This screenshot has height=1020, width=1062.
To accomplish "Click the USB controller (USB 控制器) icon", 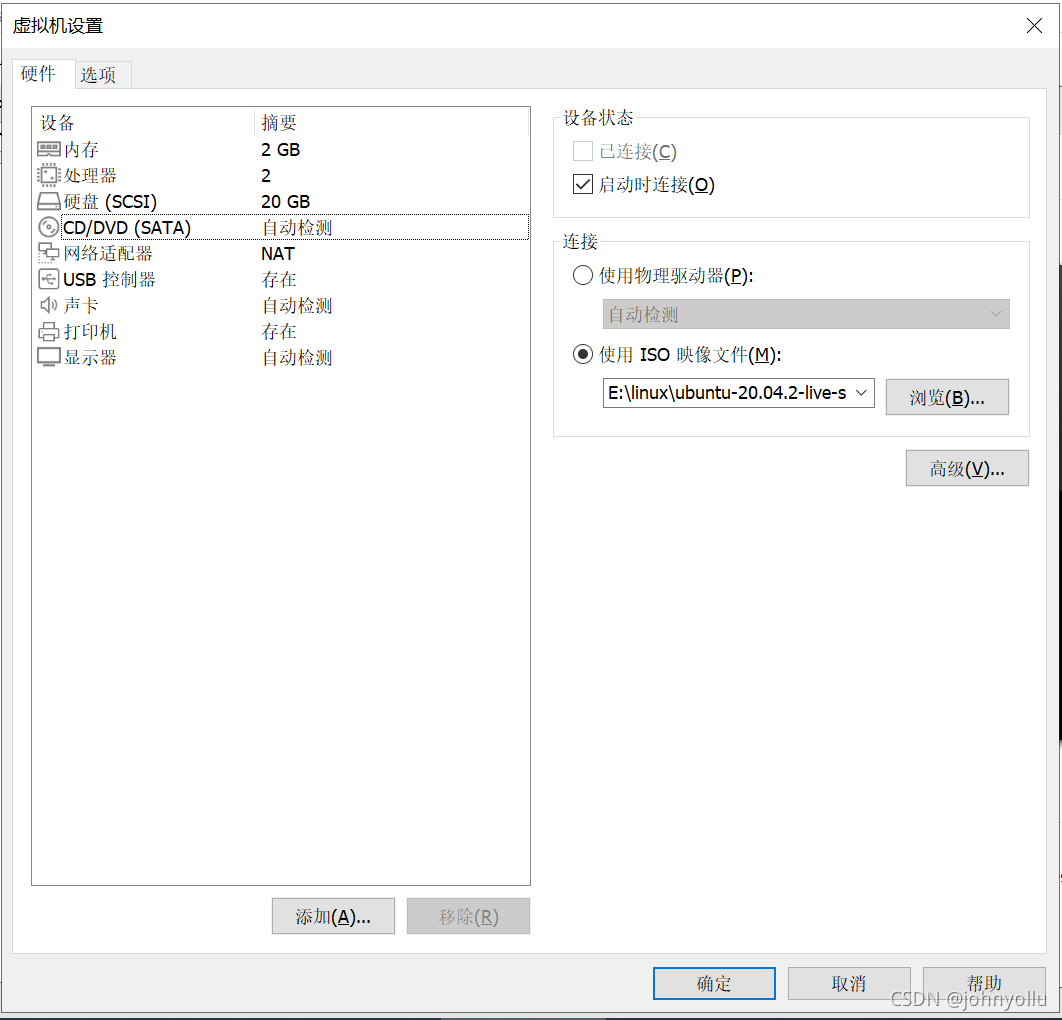I will click(49, 279).
